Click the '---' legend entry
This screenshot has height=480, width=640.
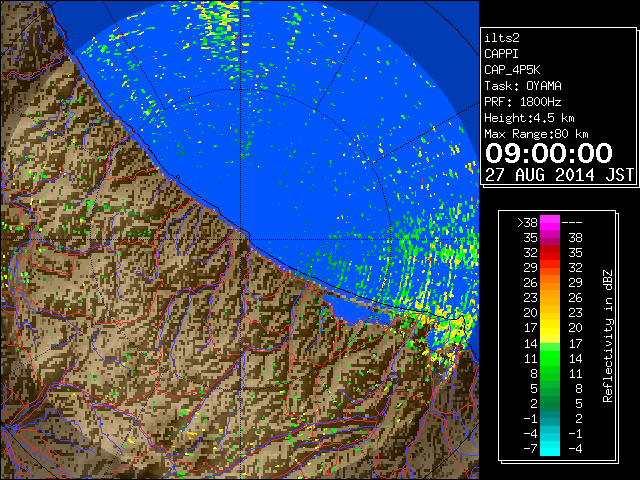pos(572,223)
